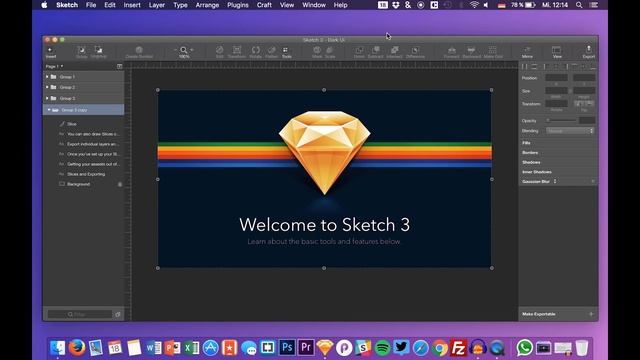The image size is (640, 360).
Task: Toggle the Gaussian Blur checkbox
Action: [x=593, y=182]
